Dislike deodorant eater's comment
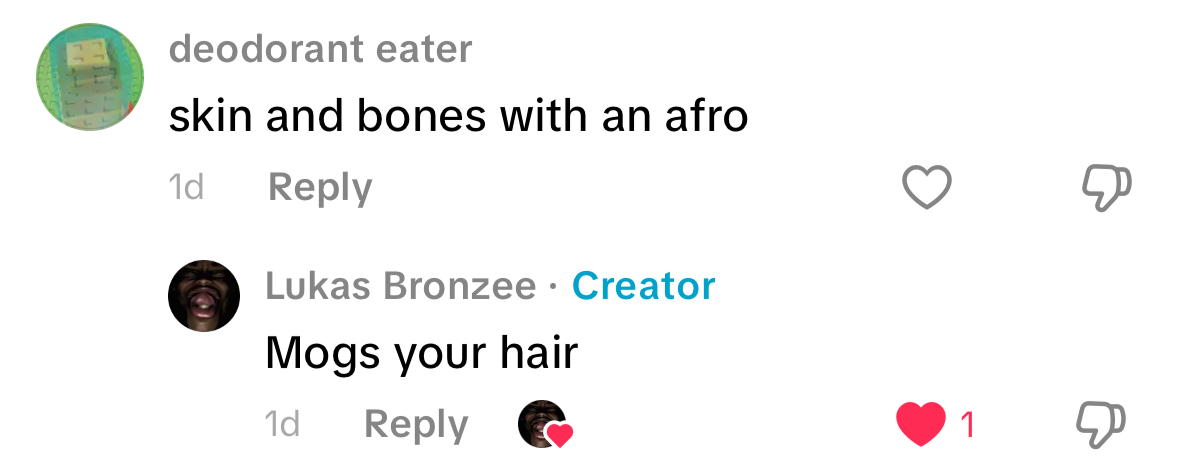 (x=1106, y=188)
